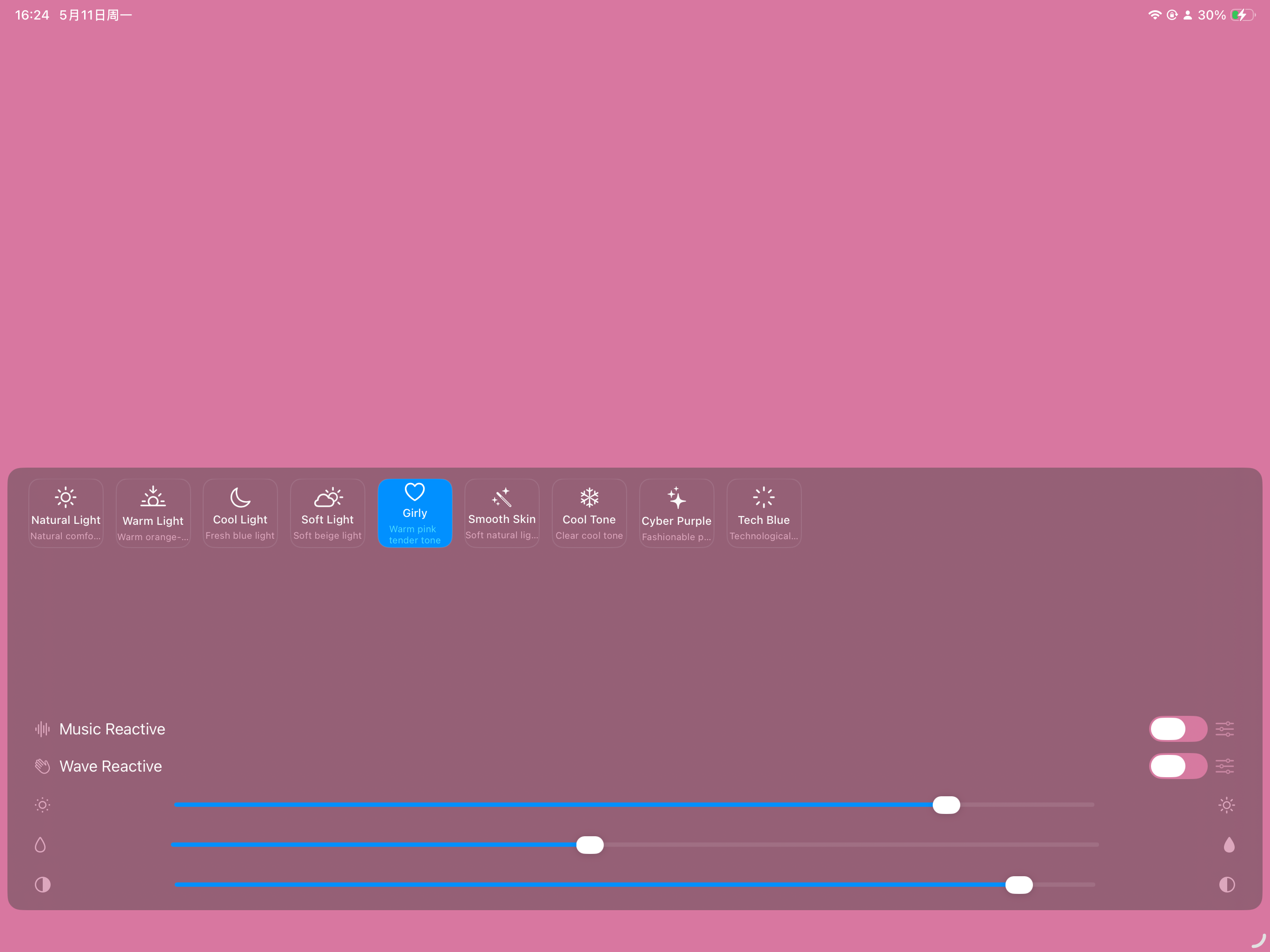Click the high contrast half-circle icon
1270x952 pixels.
pos(1227,884)
